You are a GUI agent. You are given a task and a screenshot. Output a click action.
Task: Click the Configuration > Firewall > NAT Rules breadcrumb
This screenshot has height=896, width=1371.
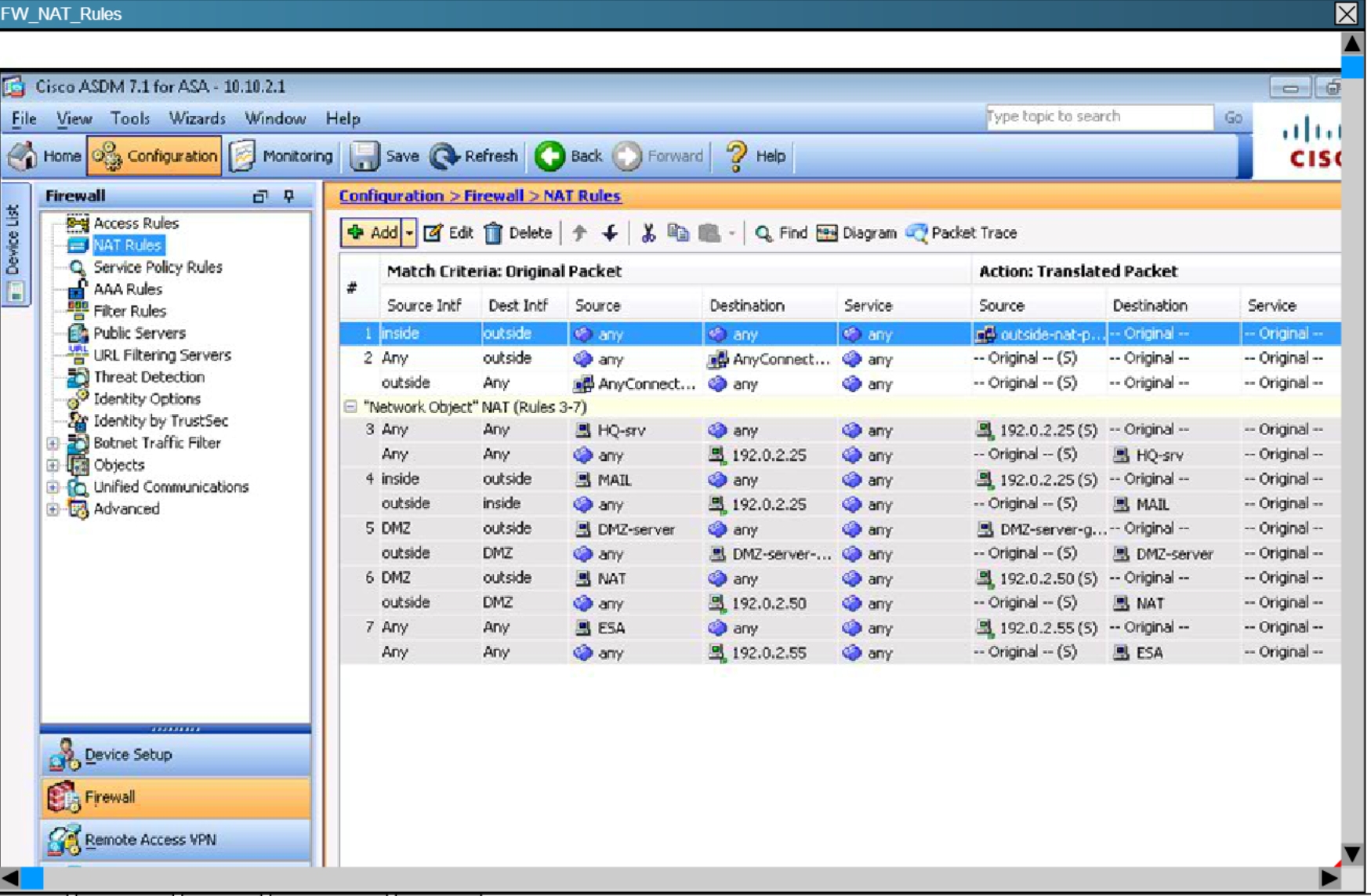point(479,196)
